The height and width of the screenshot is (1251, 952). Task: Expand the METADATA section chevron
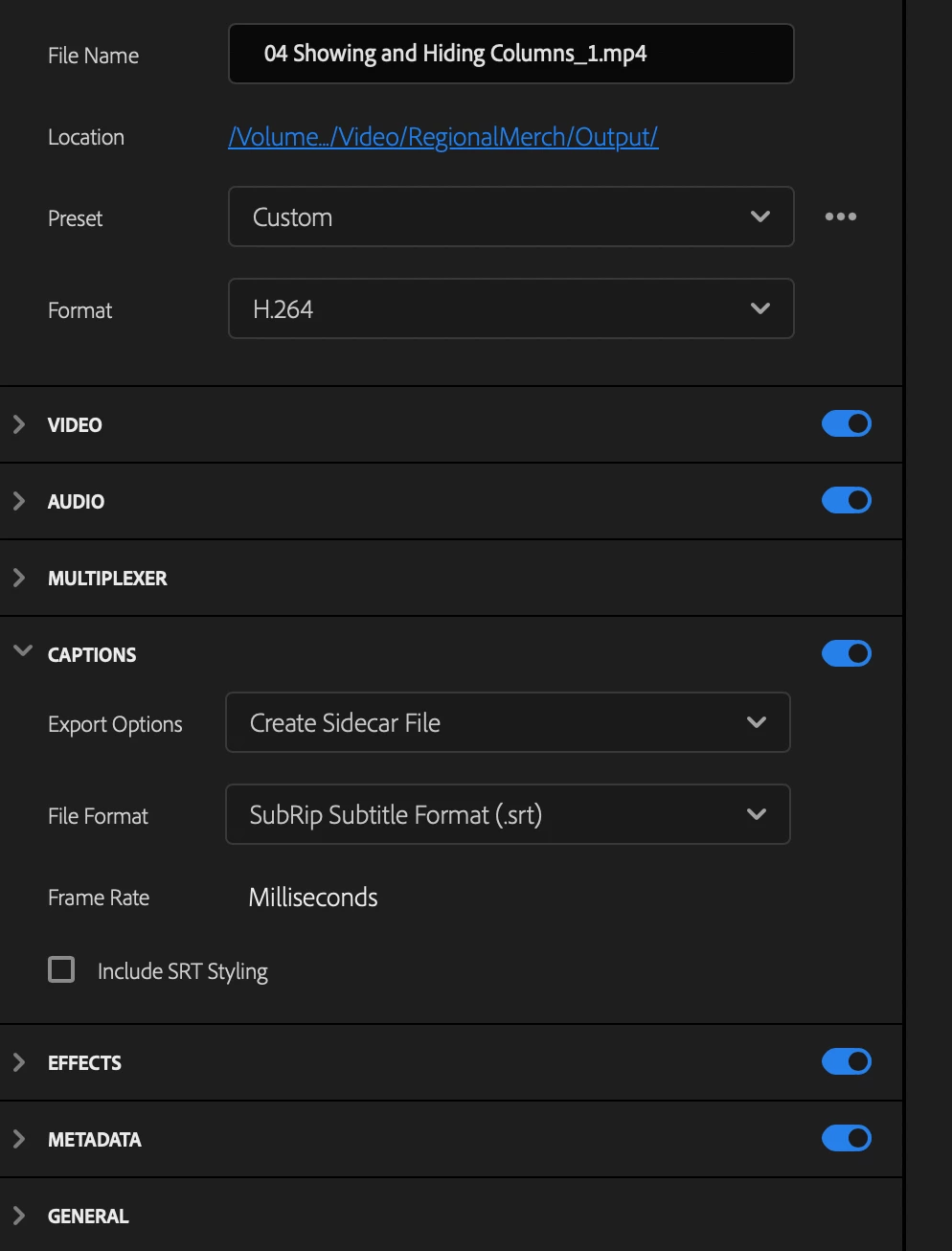click(x=19, y=1139)
